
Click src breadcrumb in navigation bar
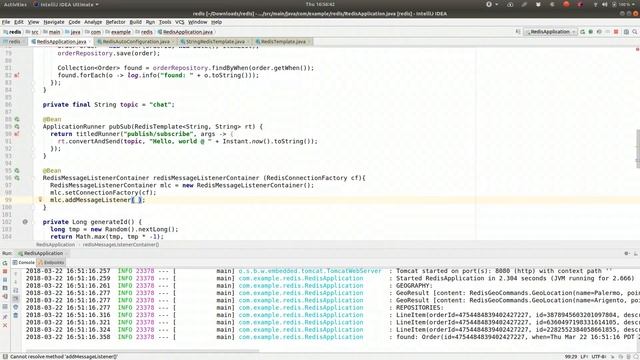tap(32, 32)
